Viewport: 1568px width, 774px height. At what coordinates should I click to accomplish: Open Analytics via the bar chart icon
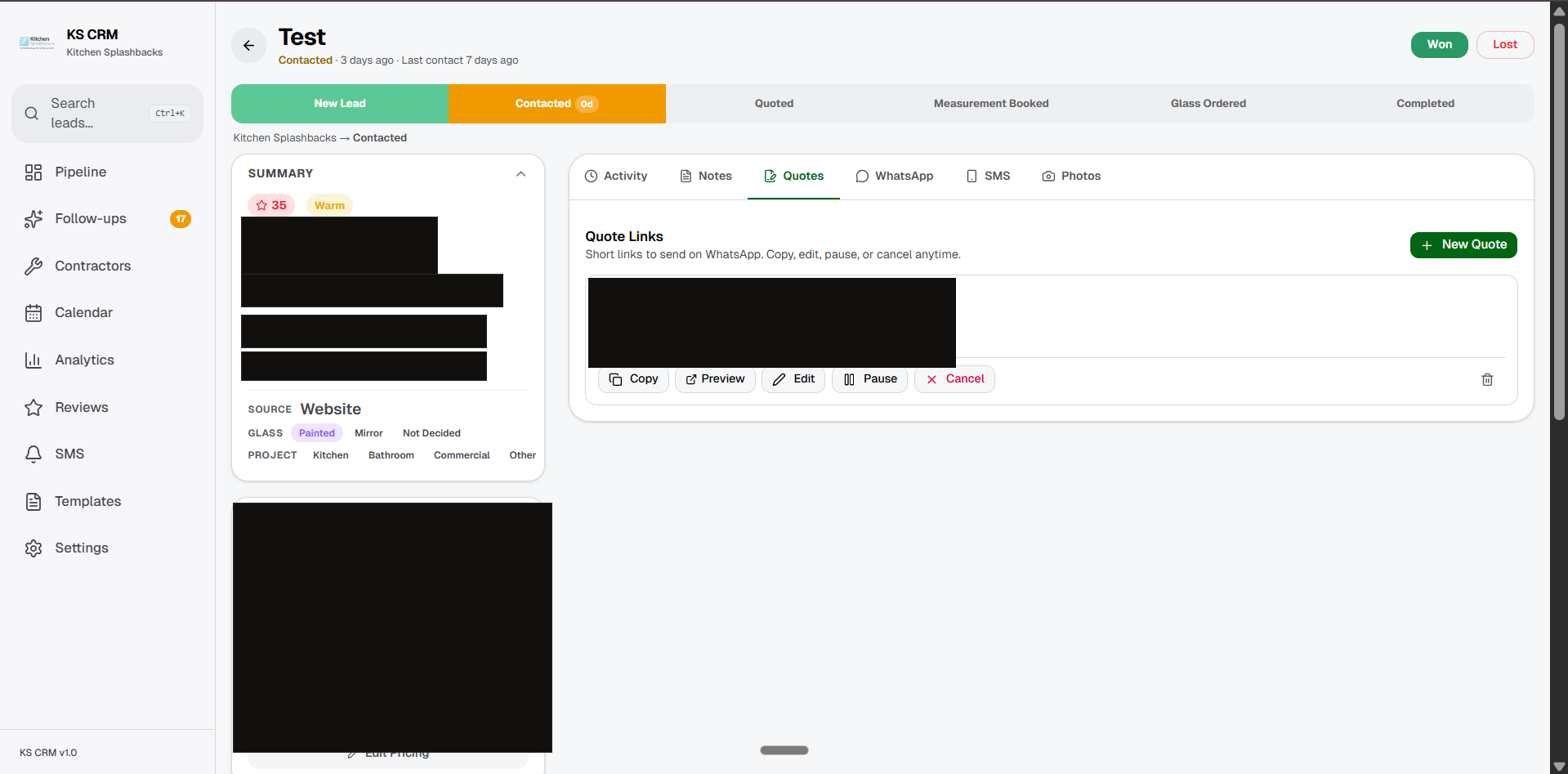[34, 360]
